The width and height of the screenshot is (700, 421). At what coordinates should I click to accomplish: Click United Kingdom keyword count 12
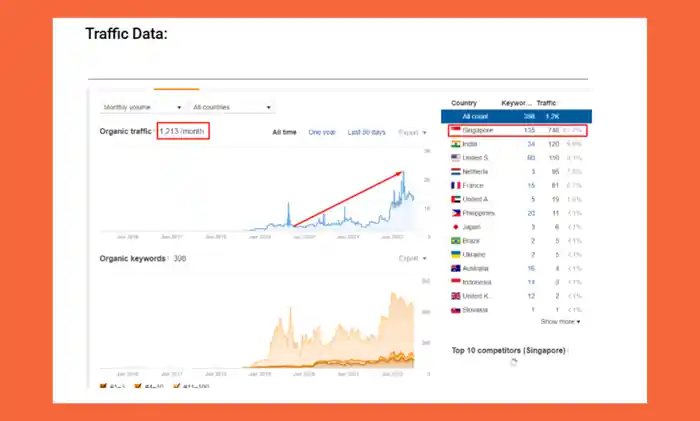(x=531, y=296)
